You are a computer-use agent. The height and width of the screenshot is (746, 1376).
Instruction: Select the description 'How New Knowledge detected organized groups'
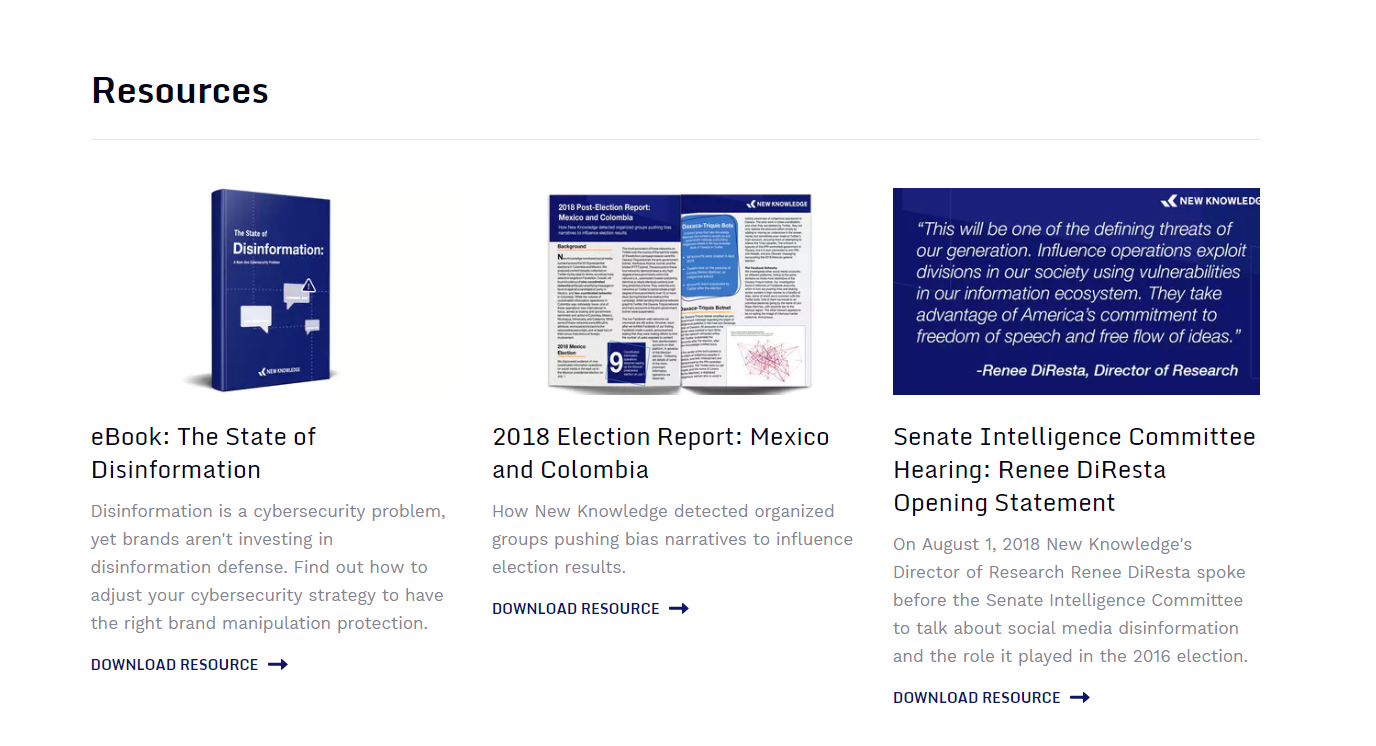(672, 539)
